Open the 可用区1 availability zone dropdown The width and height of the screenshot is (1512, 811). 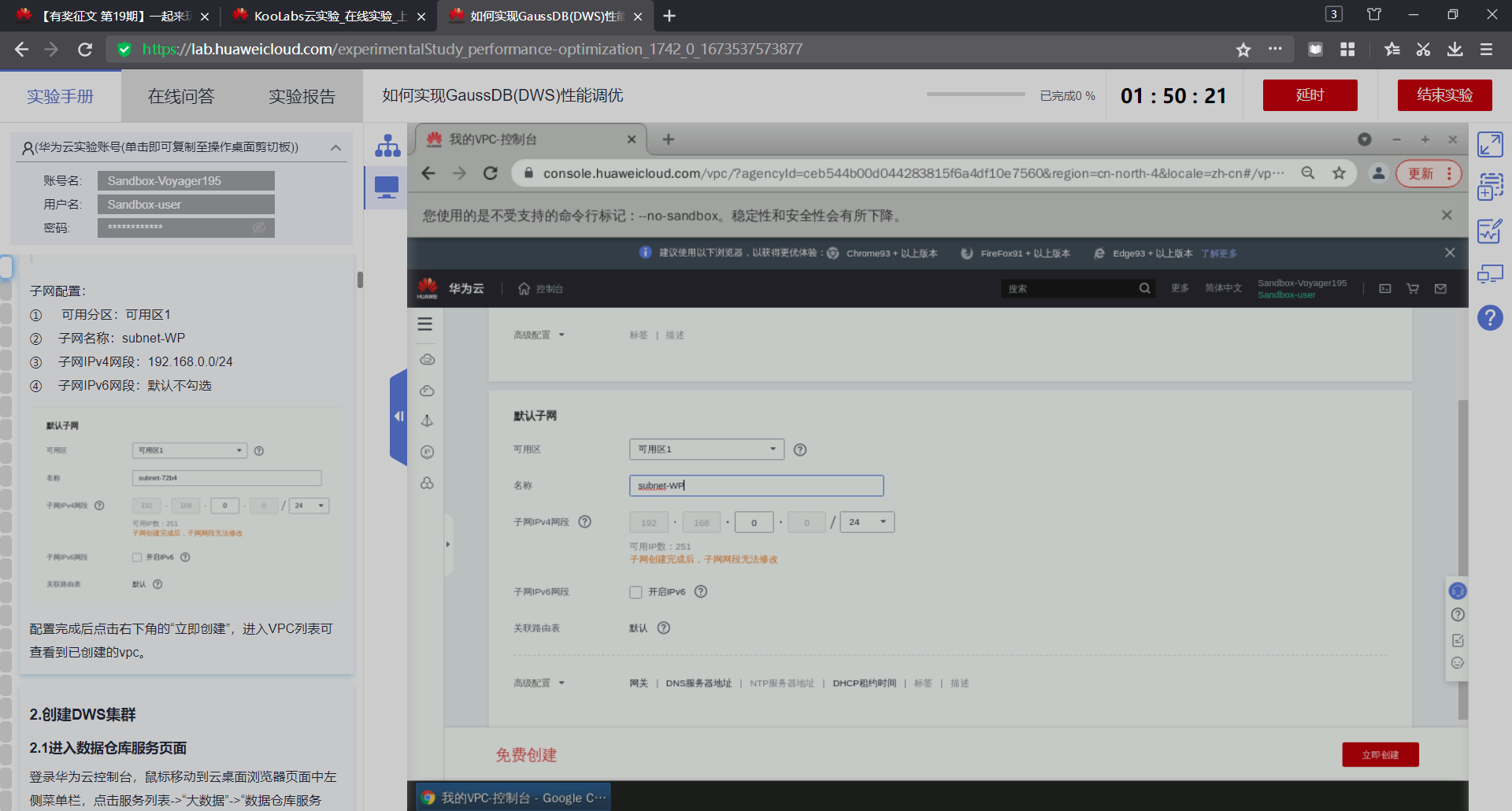[x=706, y=449]
